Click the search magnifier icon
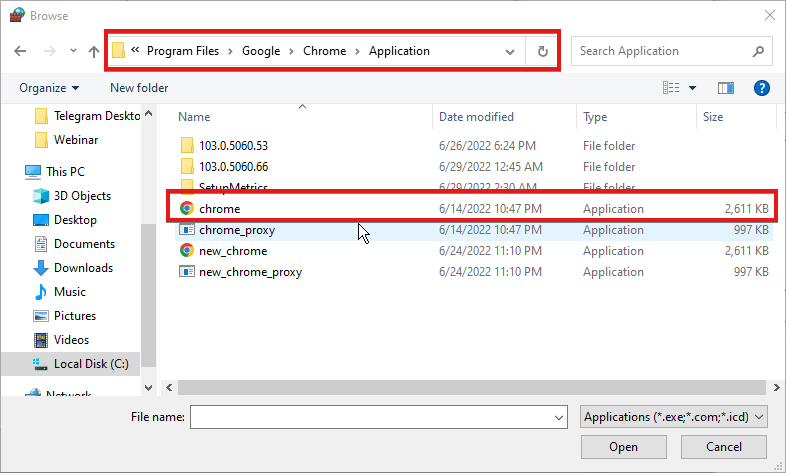The image size is (786, 473). (x=758, y=51)
